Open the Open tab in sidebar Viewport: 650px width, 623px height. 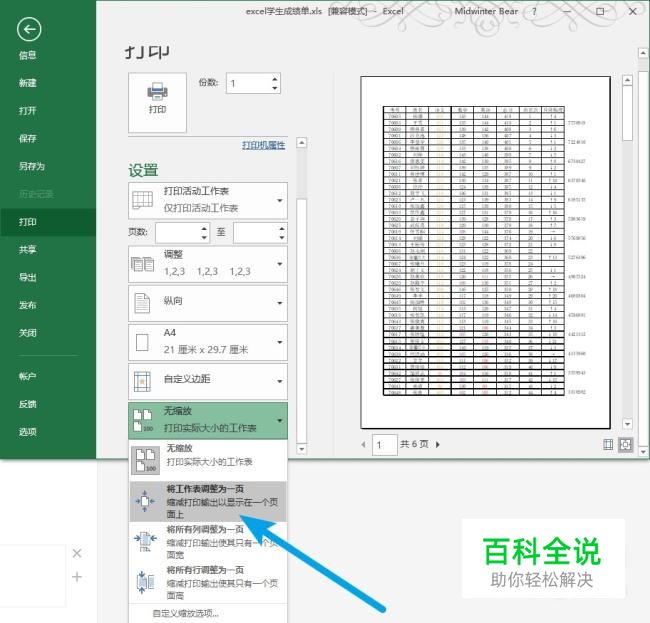click(x=27, y=111)
